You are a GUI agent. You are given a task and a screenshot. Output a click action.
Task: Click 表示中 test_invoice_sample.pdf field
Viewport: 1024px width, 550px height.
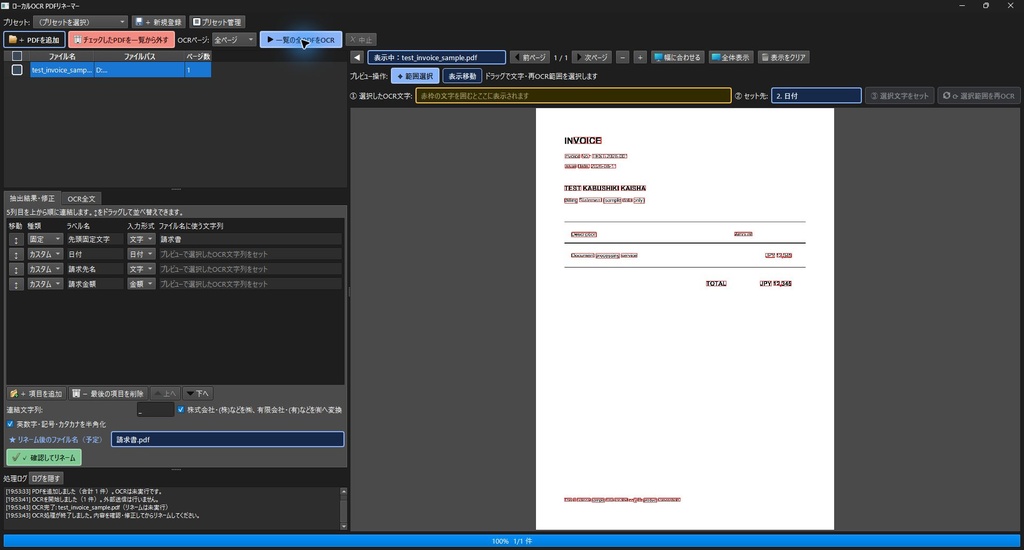(436, 57)
